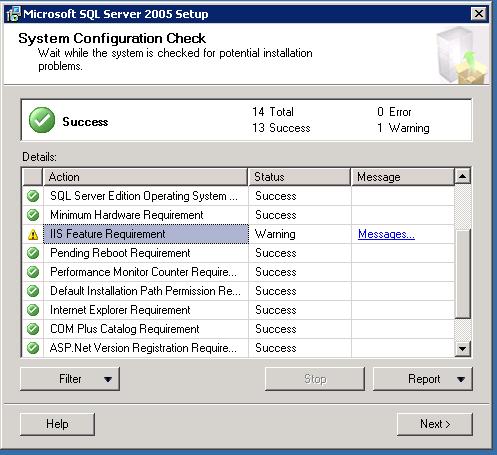Select the ASP.Net Version Registration row
The height and width of the screenshot is (455, 497).
pos(238,348)
